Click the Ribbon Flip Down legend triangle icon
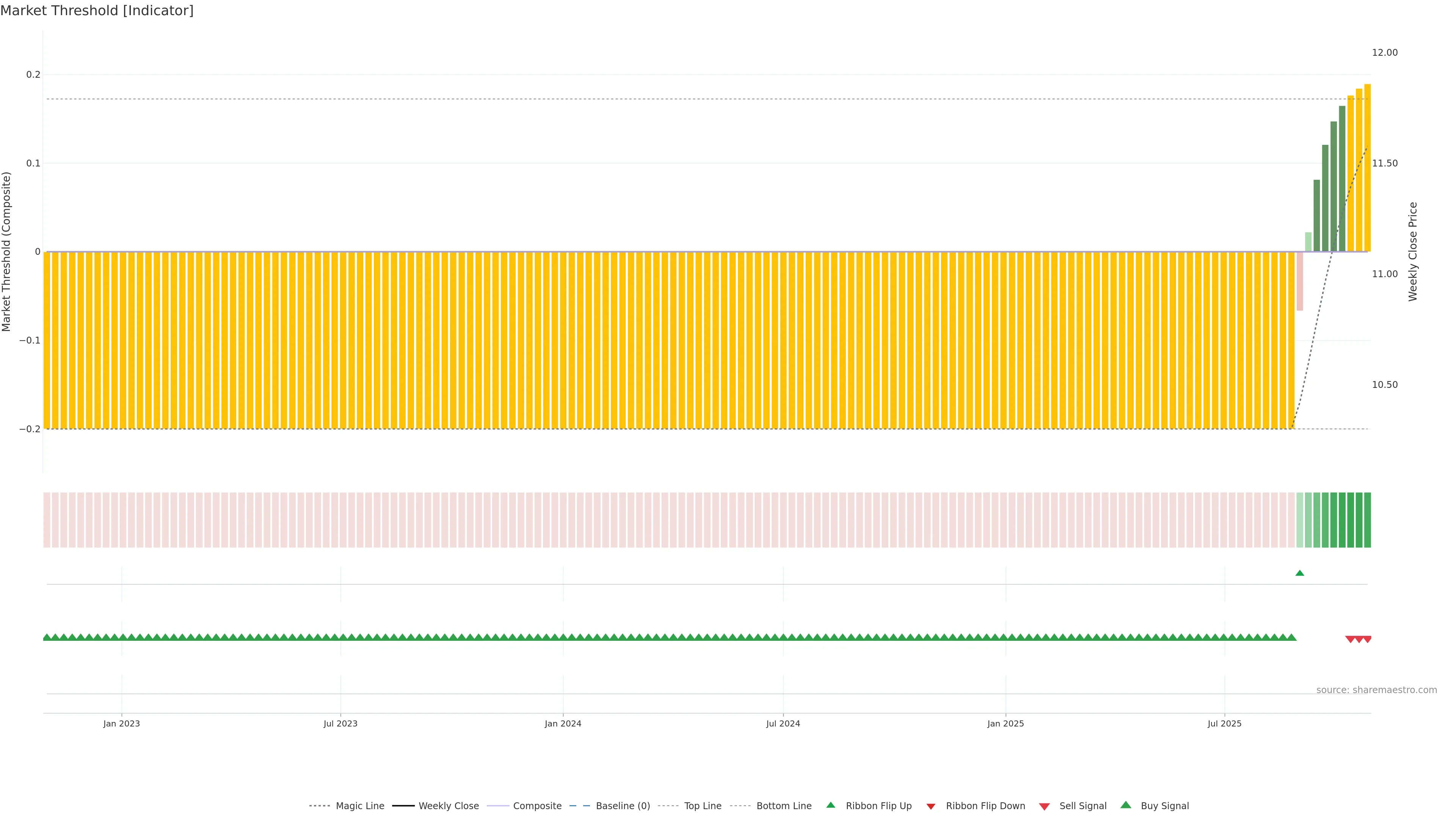1456x819 pixels. point(930,806)
